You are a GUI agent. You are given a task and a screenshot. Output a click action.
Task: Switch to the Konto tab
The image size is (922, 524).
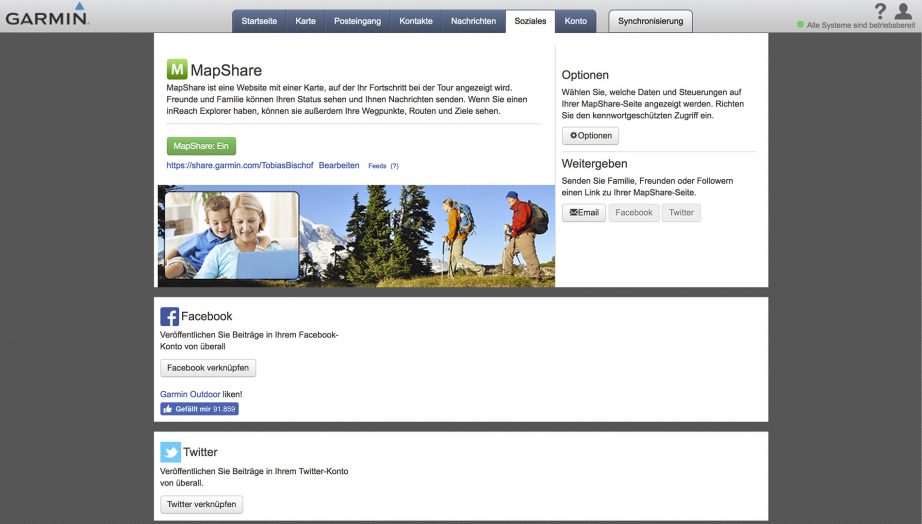(x=575, y=21)
